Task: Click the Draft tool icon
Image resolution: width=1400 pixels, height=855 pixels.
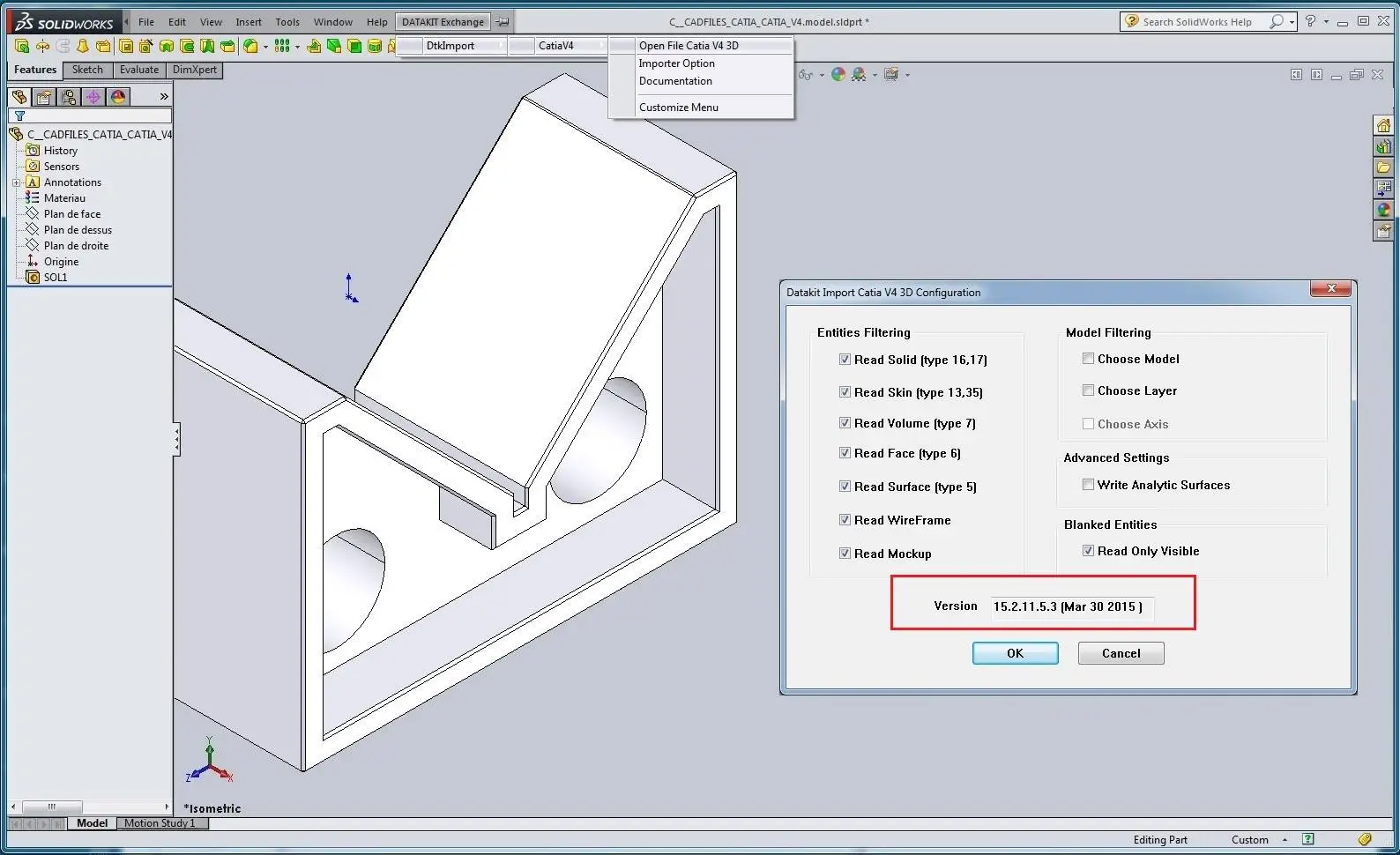Action: (x=334, y=46)
